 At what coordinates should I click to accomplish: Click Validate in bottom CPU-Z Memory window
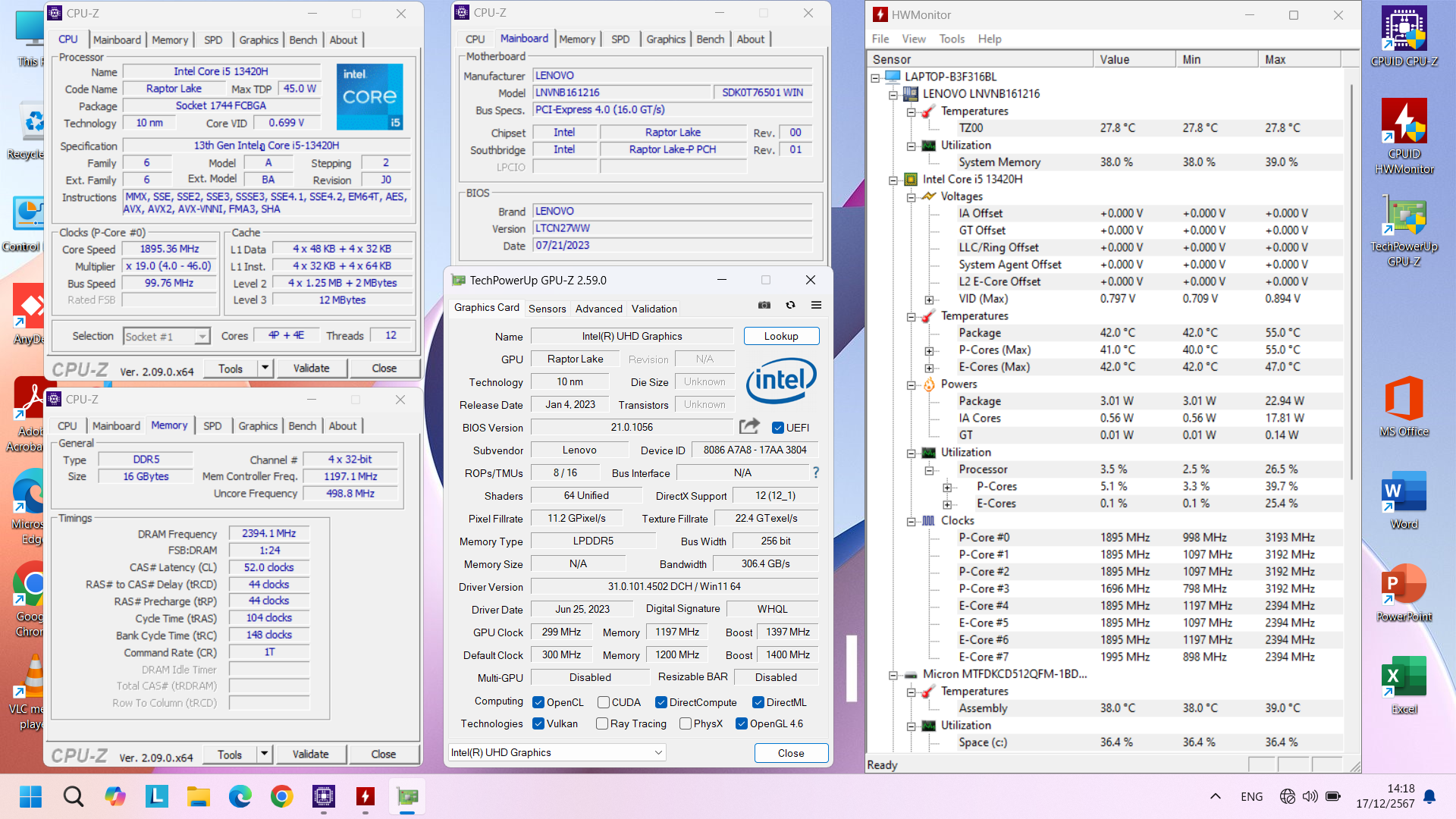(x=310, y=754)
